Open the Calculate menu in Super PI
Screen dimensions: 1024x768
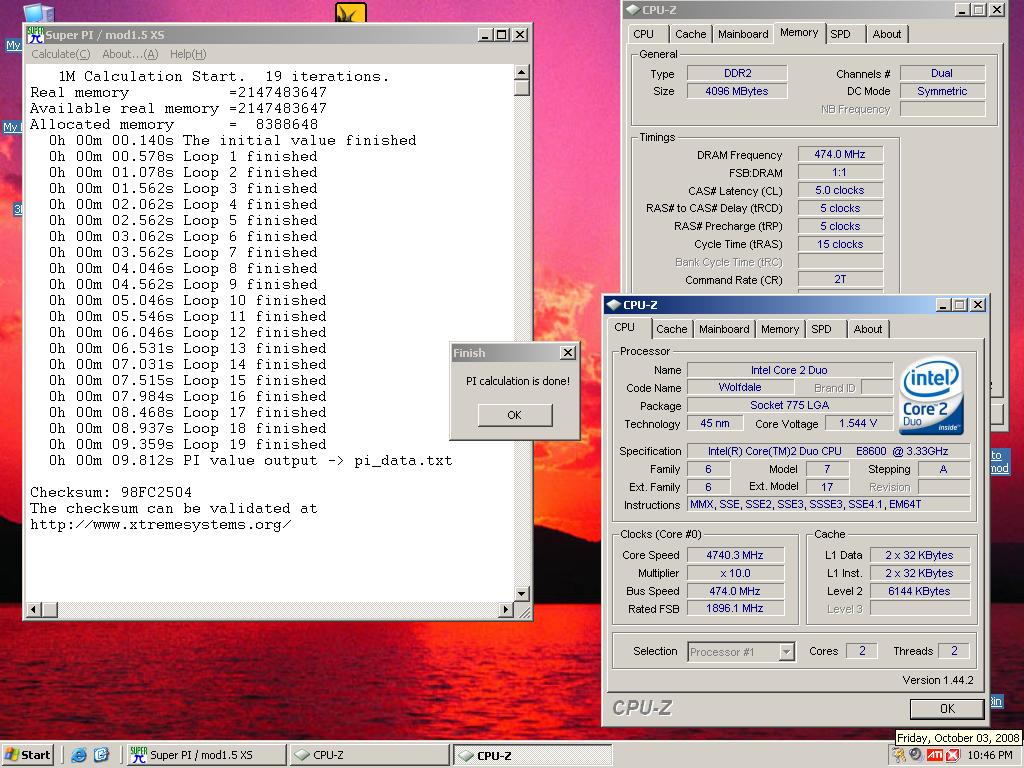point(60,54)
